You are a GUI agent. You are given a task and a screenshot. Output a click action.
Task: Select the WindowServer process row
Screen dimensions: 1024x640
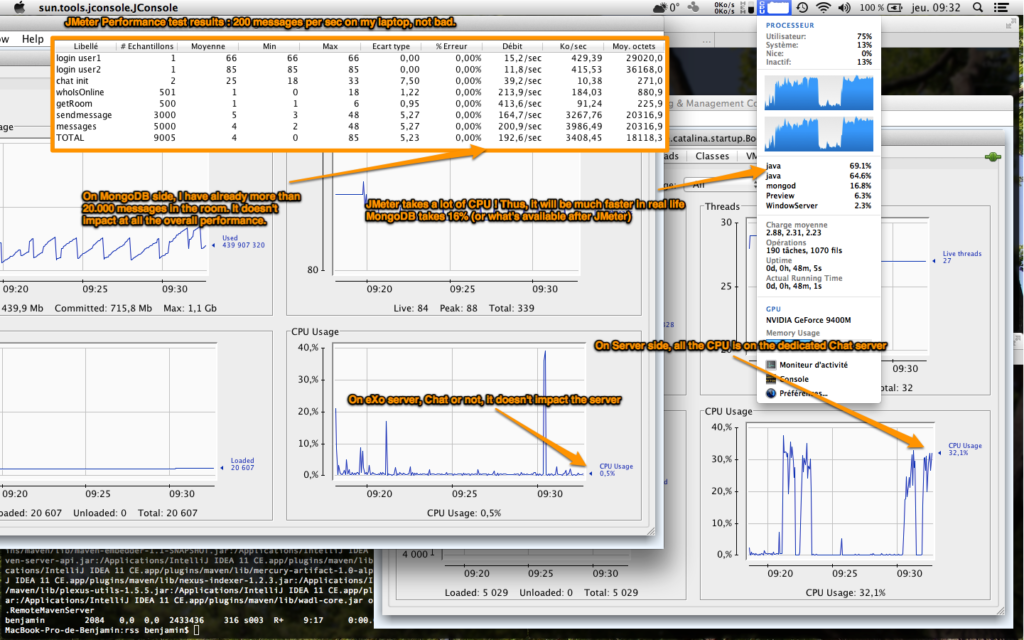tap(818, 206)
